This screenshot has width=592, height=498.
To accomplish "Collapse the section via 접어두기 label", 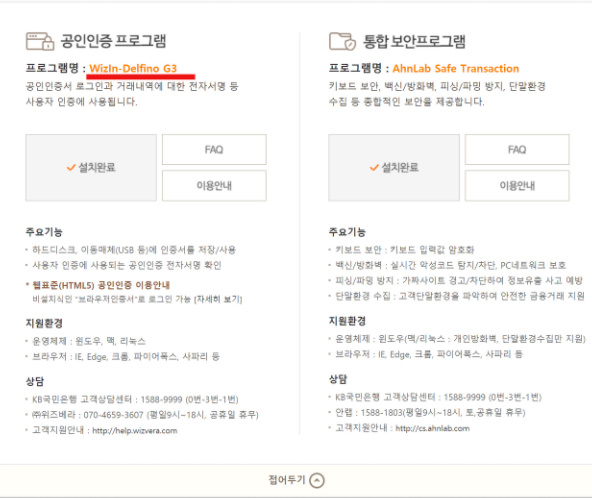I will click(287, 480).
